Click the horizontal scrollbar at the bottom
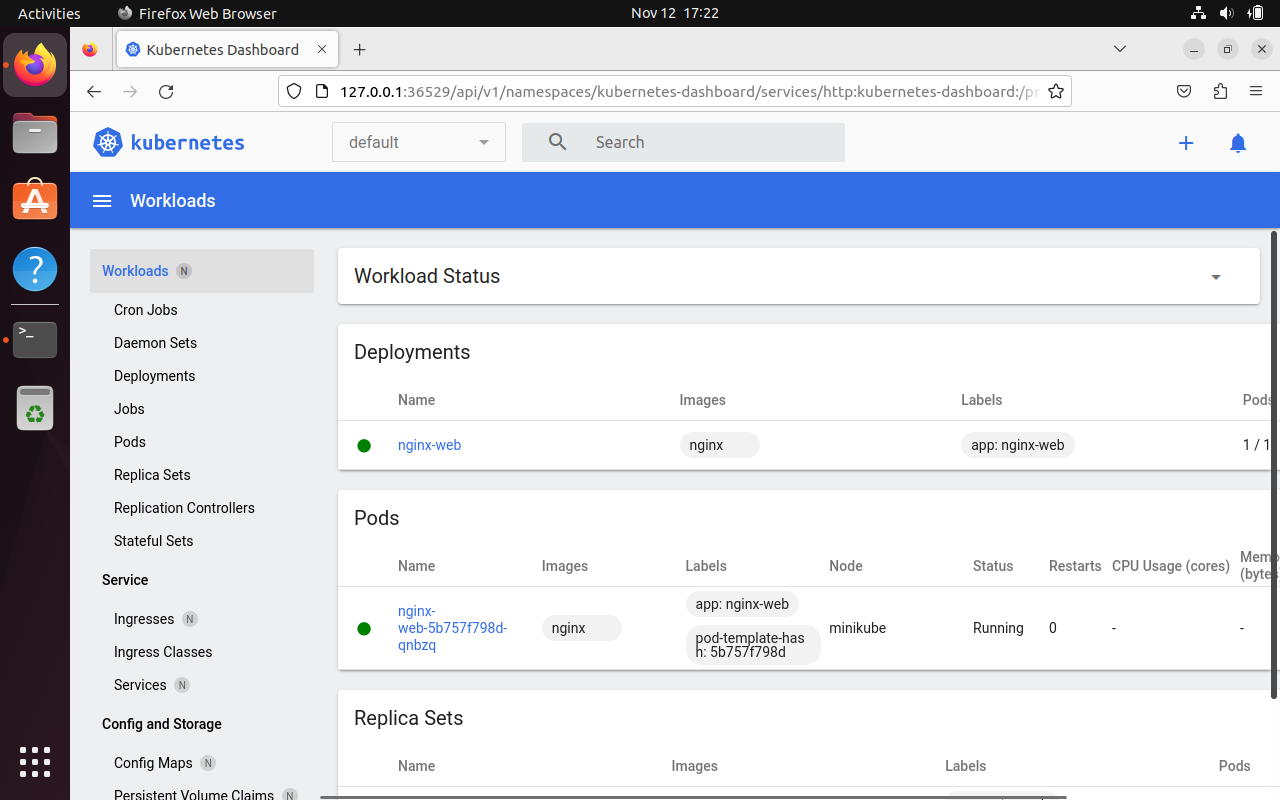This screenshot has width=1280, height=800. pos(693,797)
